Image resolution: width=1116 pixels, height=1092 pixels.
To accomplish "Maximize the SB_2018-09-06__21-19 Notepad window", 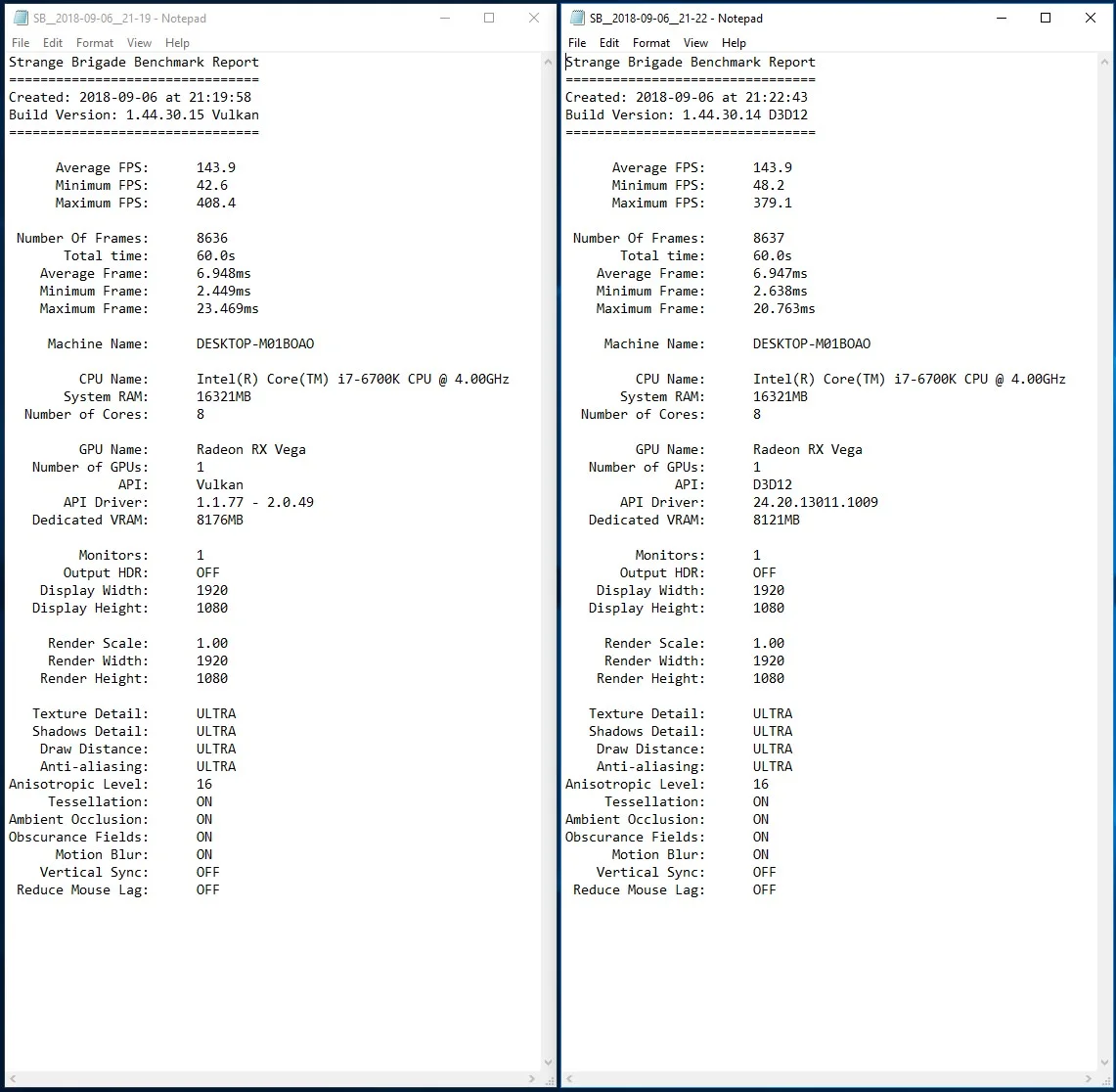I will point(489,18).
